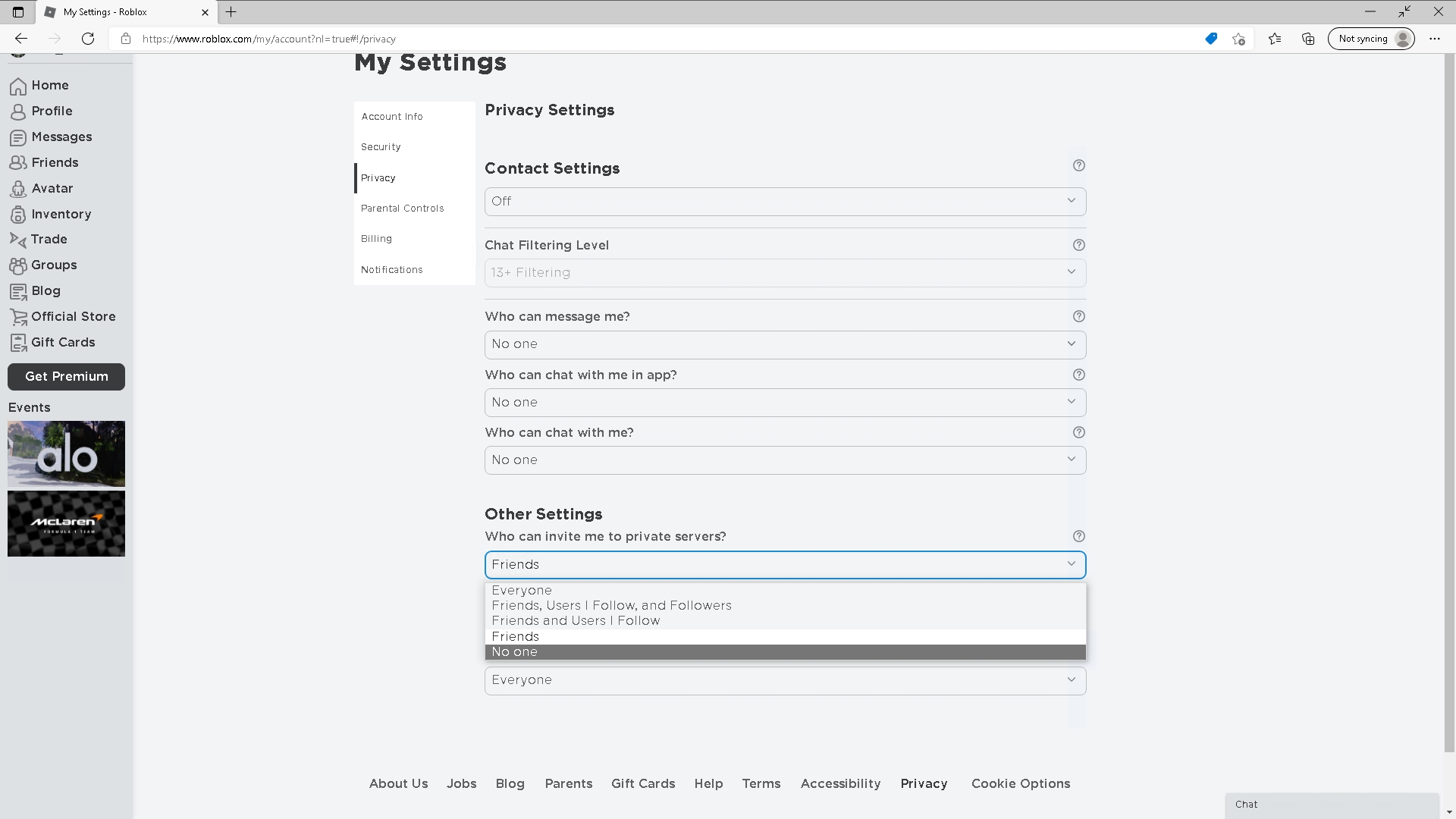Visit the Accessibility footer link
This screenshot has width=1456, height=819.
[x=841, y=784]
